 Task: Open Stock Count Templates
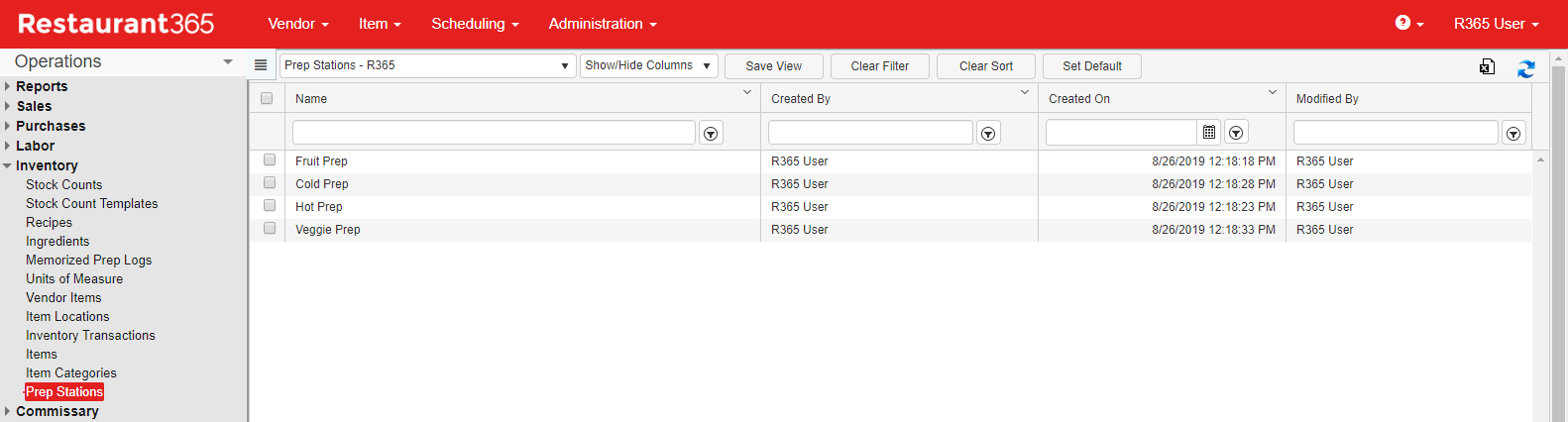click(x=92, y=203)
